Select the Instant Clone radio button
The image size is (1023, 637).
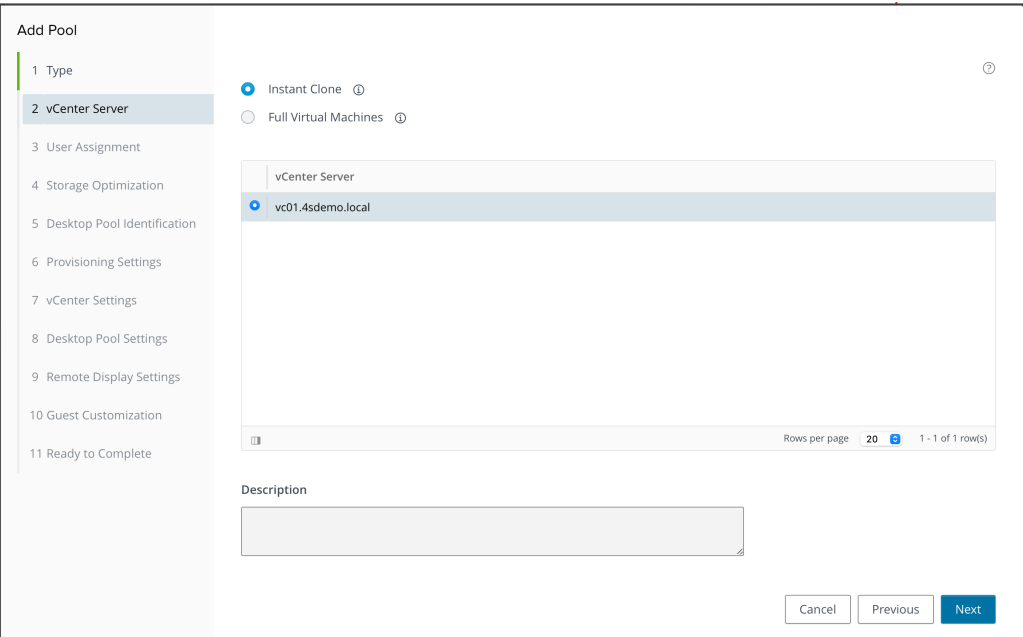pos(248,89)
